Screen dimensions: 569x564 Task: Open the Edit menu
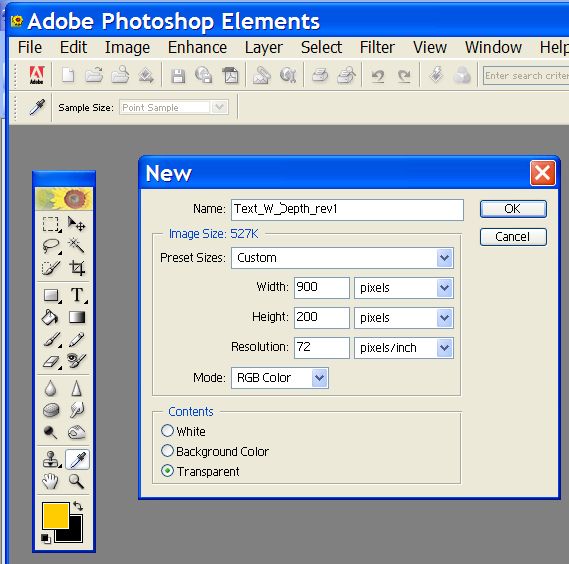[73, 47]
